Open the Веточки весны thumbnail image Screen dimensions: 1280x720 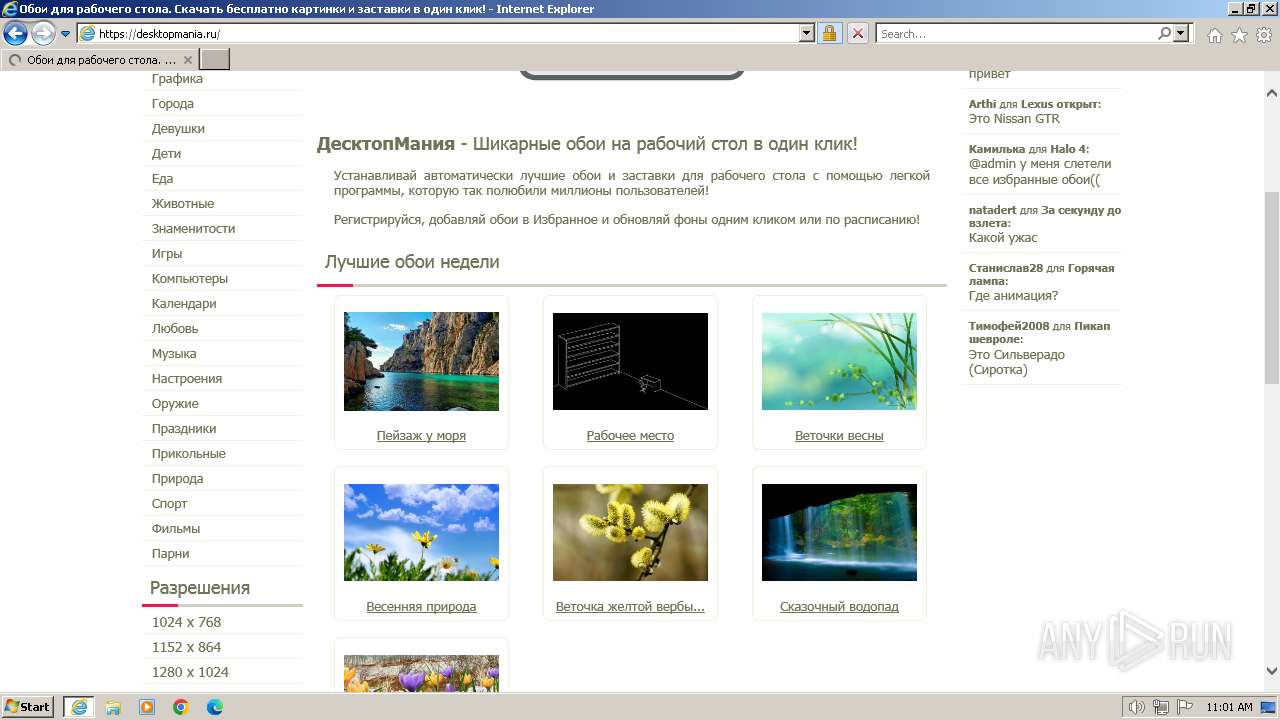point(839,361)
